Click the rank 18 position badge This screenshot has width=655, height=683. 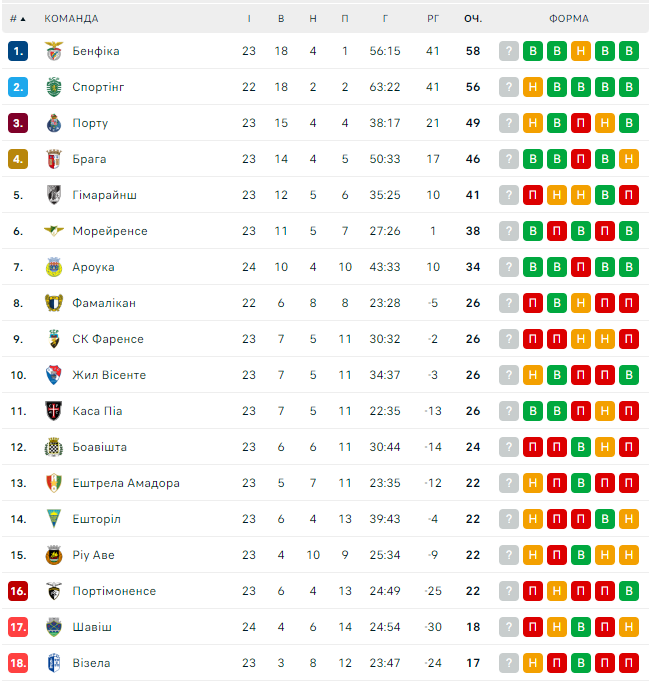click(x=18, y=663)
